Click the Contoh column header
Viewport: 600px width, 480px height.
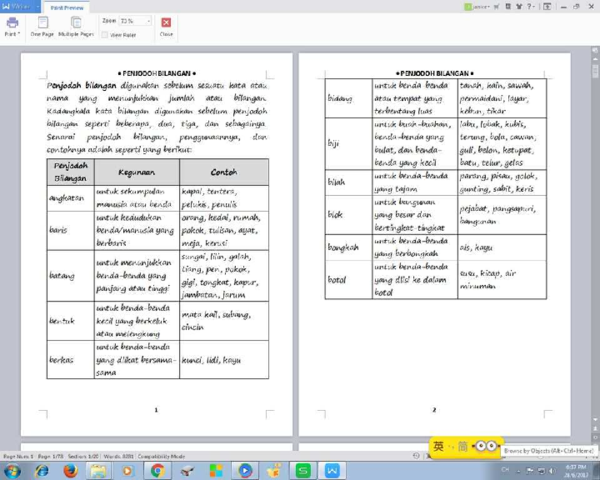(x=224, y=172)
